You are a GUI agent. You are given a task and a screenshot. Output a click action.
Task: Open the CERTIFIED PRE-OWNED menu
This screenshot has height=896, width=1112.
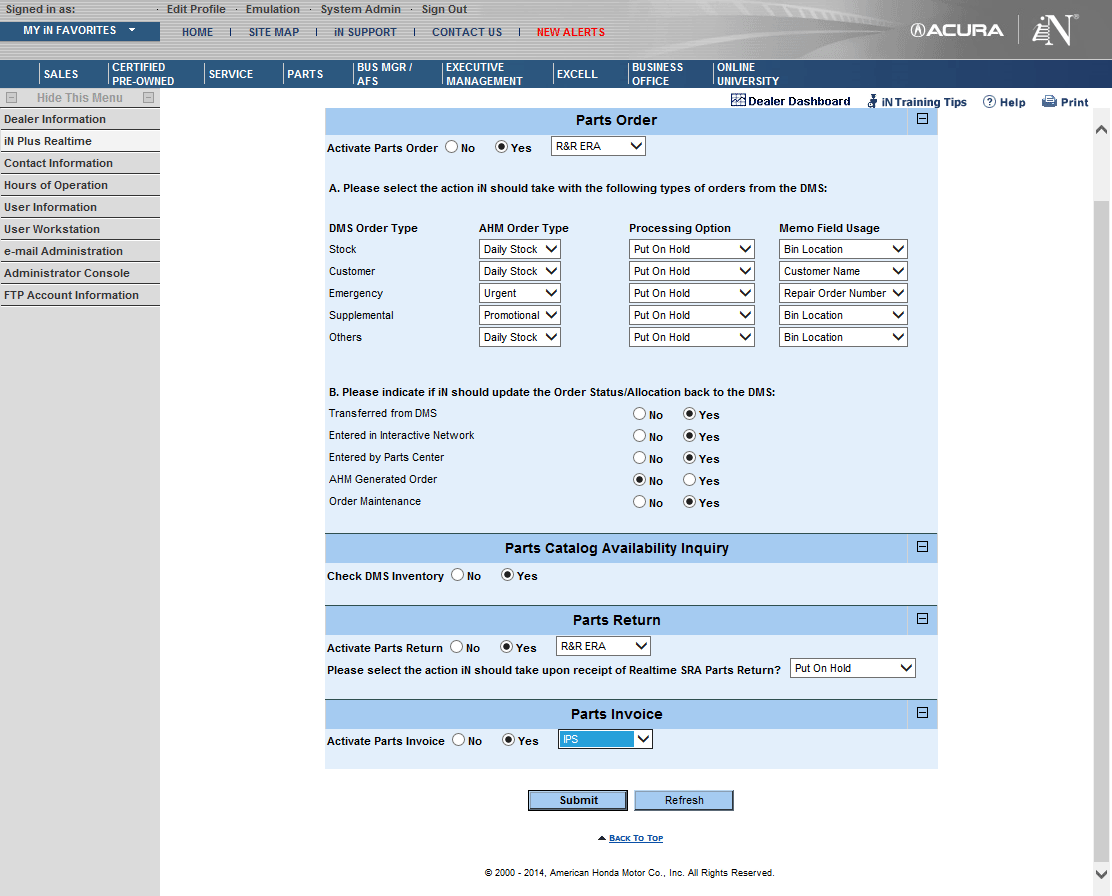pyautogui.click(x=143, y=74)
